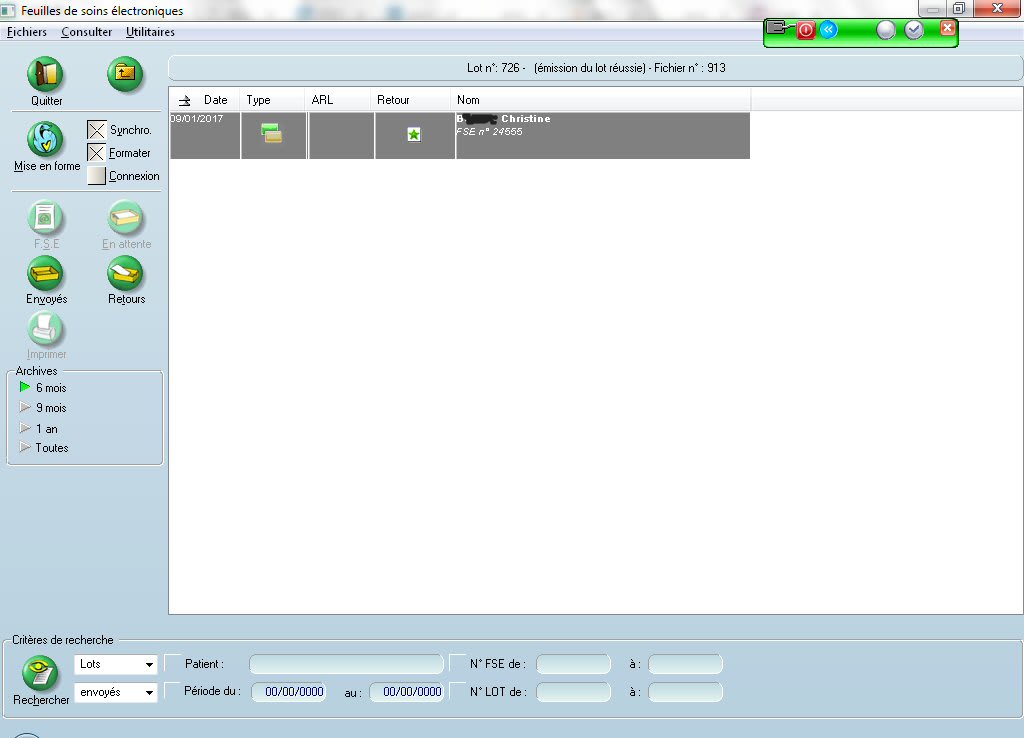
Task: Open the Utilitaires menu
Action: coord(150,32)
